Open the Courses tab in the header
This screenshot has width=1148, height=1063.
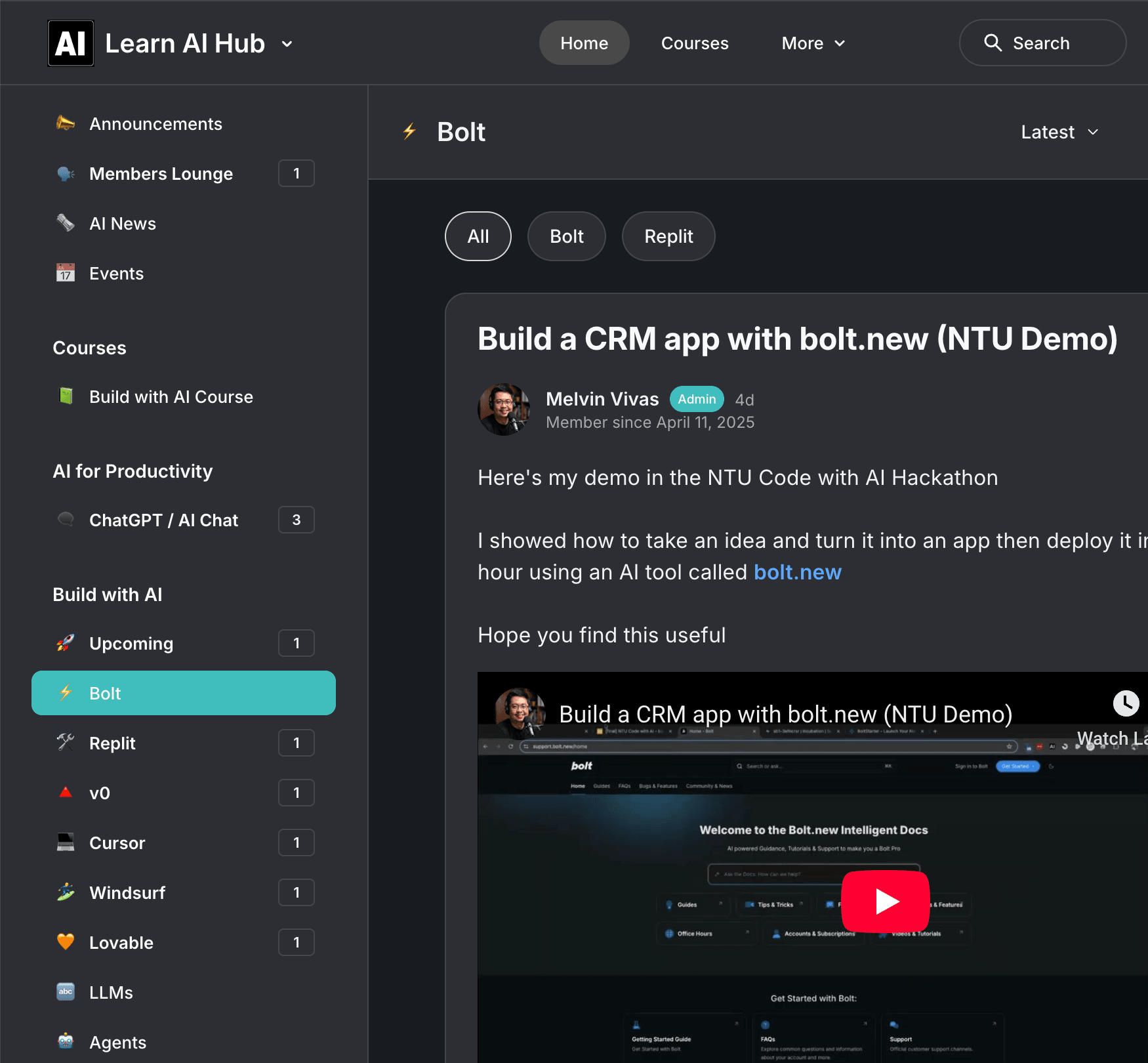695,43
